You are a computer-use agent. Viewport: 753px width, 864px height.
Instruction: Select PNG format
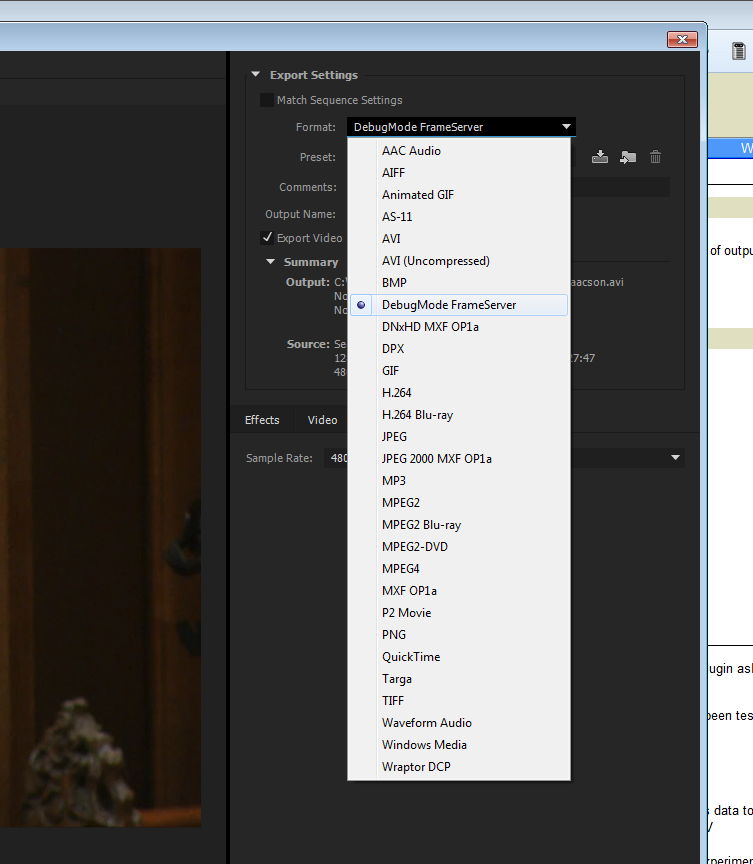tap(459, 635)
